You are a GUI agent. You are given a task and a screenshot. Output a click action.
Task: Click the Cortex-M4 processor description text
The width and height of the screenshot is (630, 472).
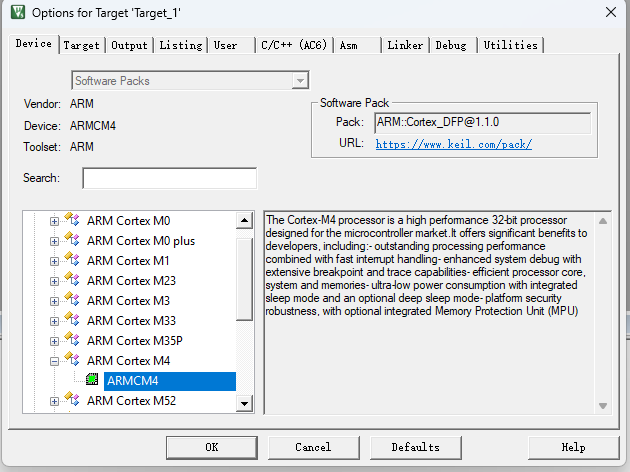(x=426, y=266)
